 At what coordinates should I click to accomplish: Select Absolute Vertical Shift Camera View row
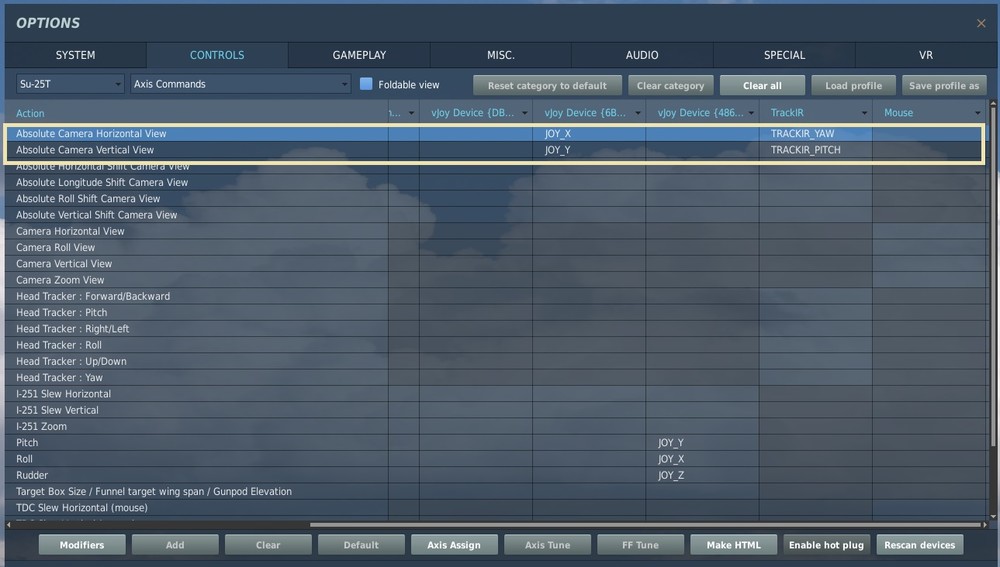(494, 215)
